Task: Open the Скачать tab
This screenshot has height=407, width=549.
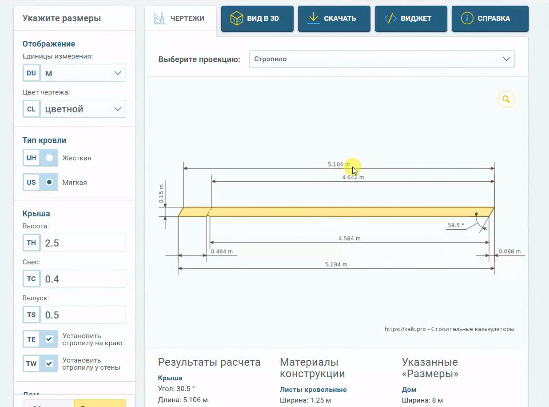Action: [334, 19]
